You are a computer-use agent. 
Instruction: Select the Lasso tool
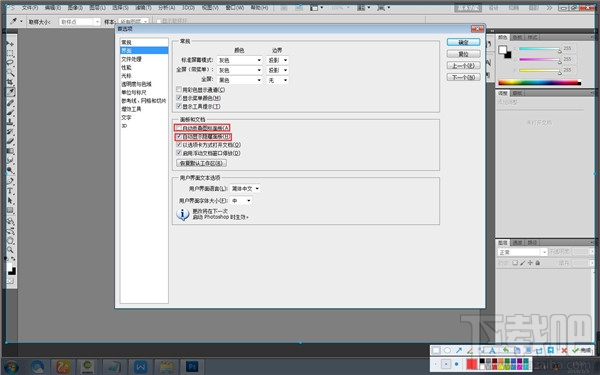(x=10, y=63)
